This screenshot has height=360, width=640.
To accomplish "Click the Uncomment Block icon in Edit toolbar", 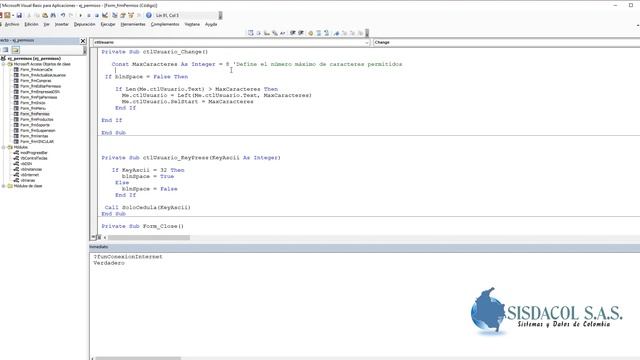I will [x=327, y=33].
